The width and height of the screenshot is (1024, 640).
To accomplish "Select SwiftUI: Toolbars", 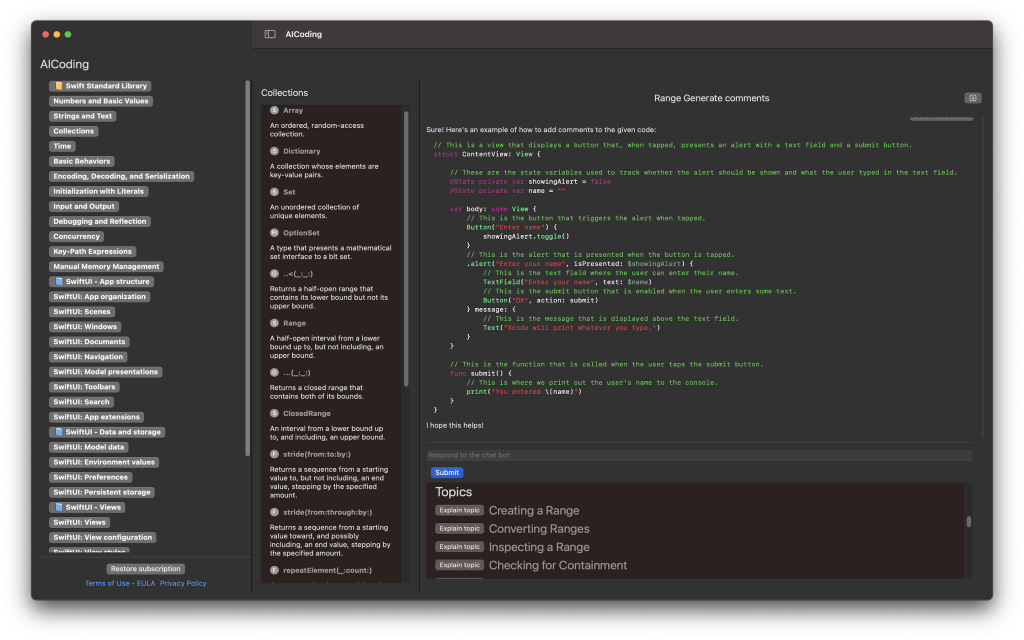I will tap(84, 387).
